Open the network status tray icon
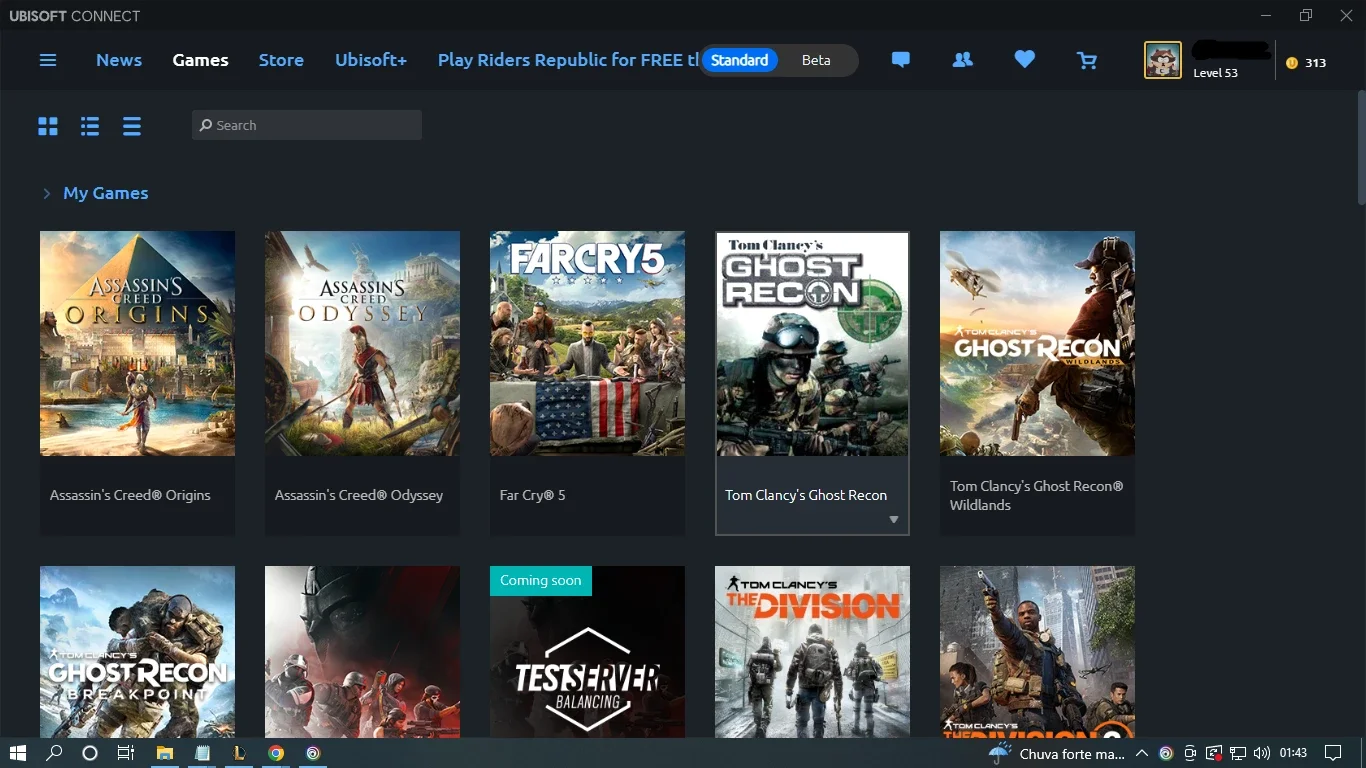This screenshot has width=1366, height=768. coord(1238,753)
